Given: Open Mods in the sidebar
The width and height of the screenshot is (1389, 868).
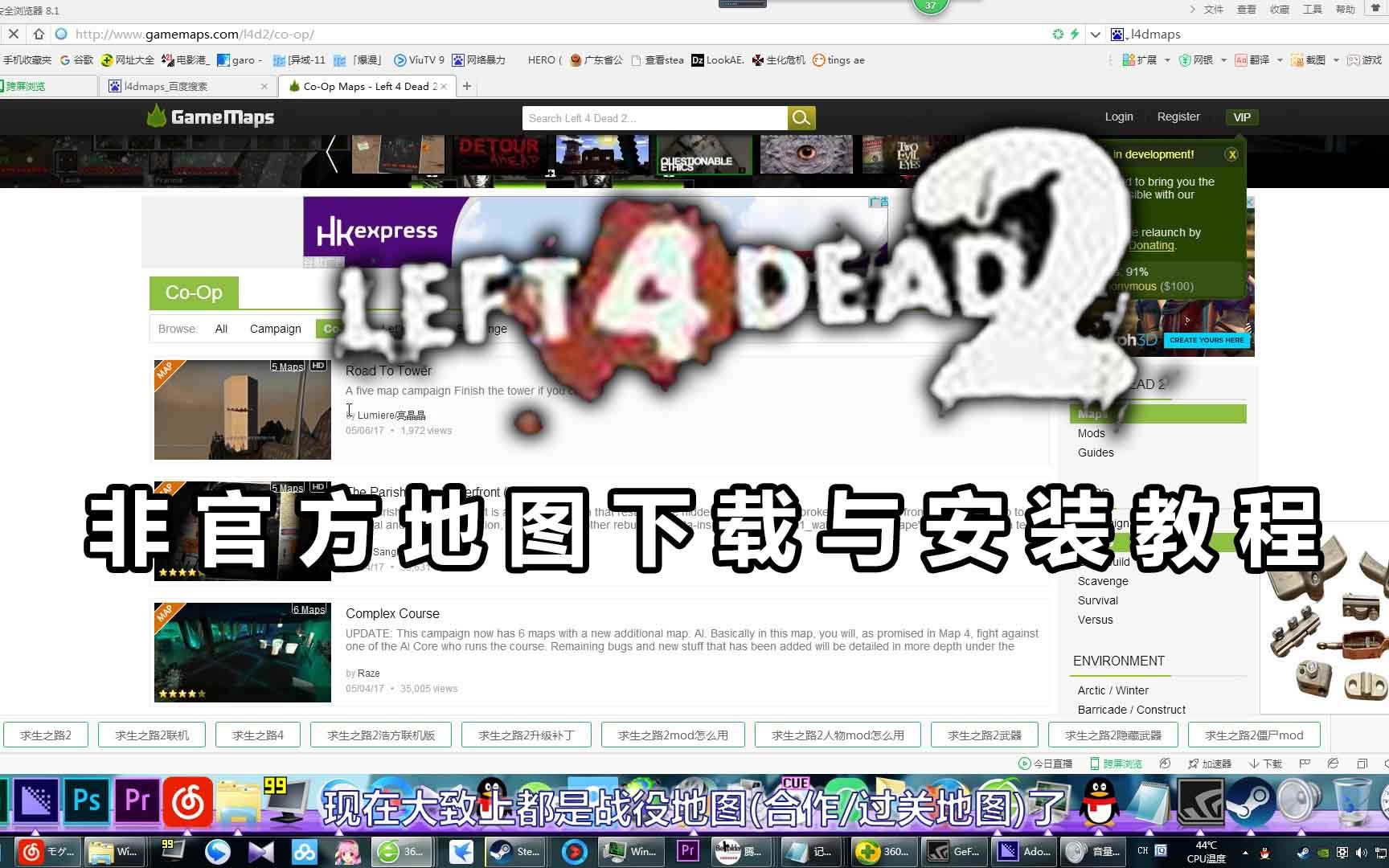Looking at the screenshot, I should [x=1091, y=433].
